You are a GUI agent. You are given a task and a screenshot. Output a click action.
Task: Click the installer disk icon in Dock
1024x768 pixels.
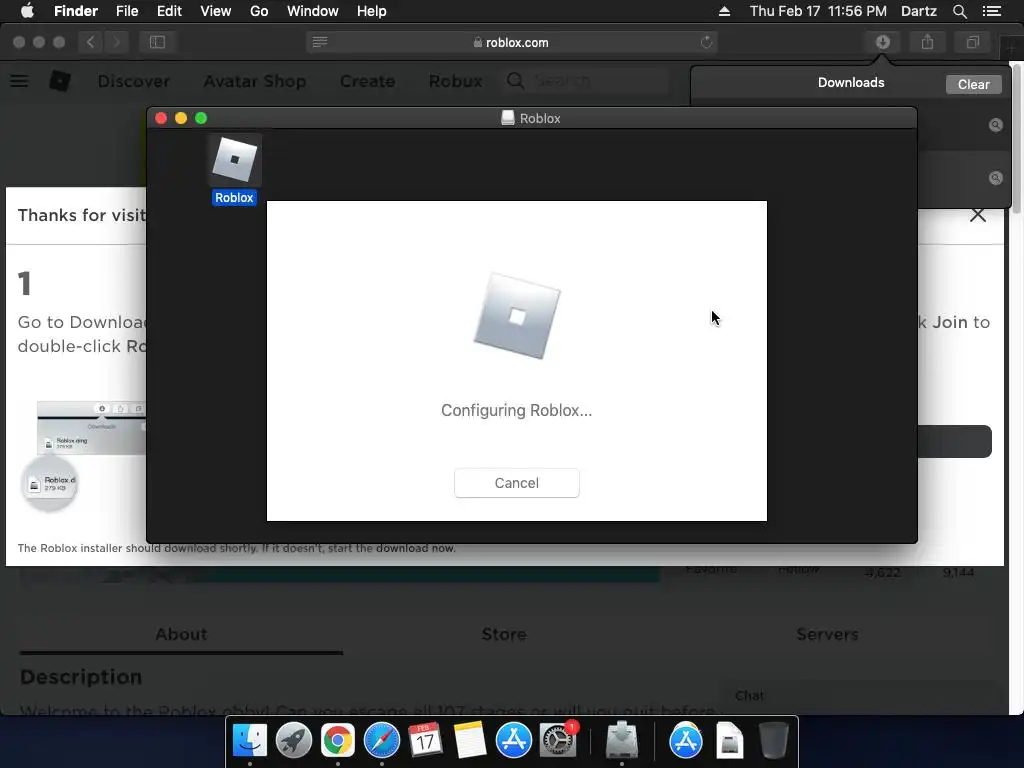pos(622,741)
